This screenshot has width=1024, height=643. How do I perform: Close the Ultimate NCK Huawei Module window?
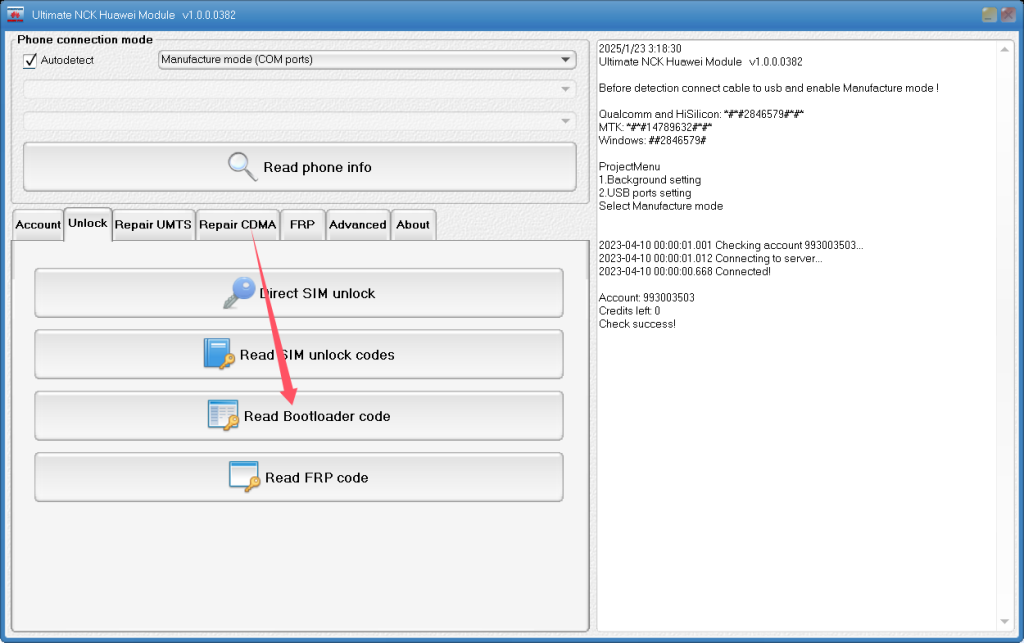click(x=1008, y=14)
